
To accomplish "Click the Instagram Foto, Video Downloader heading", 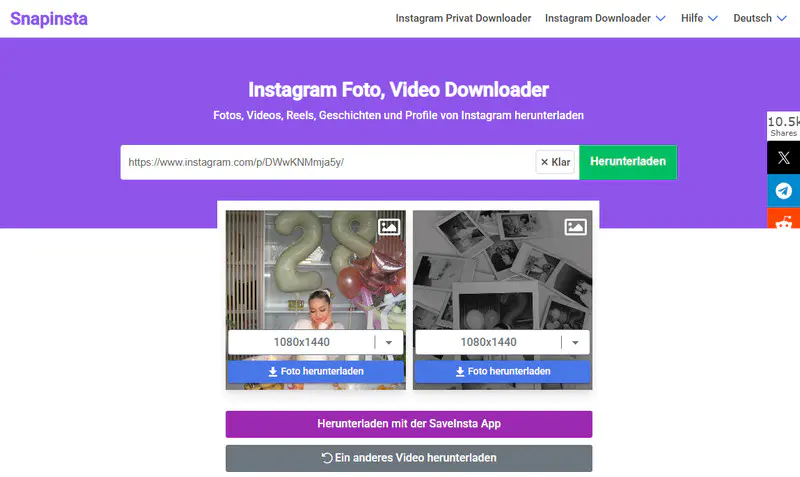I will click(398, 90).
